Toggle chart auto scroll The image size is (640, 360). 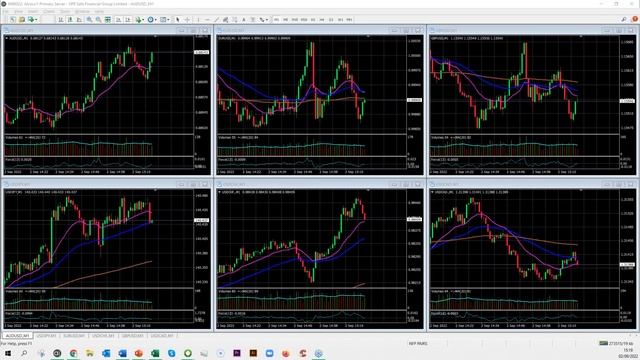point(118,19)
